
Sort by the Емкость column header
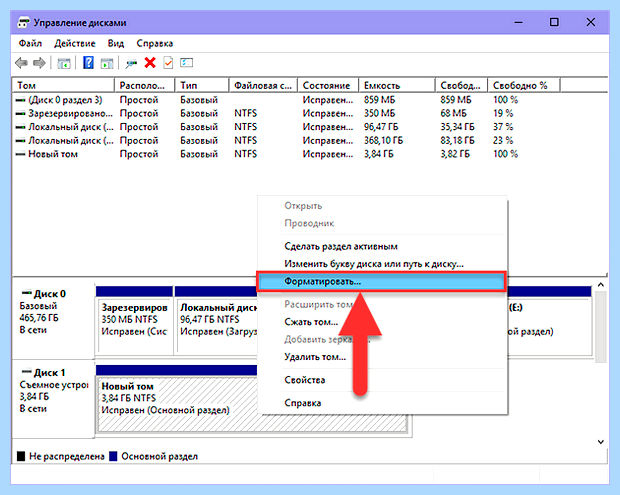(x=397, y=85)
